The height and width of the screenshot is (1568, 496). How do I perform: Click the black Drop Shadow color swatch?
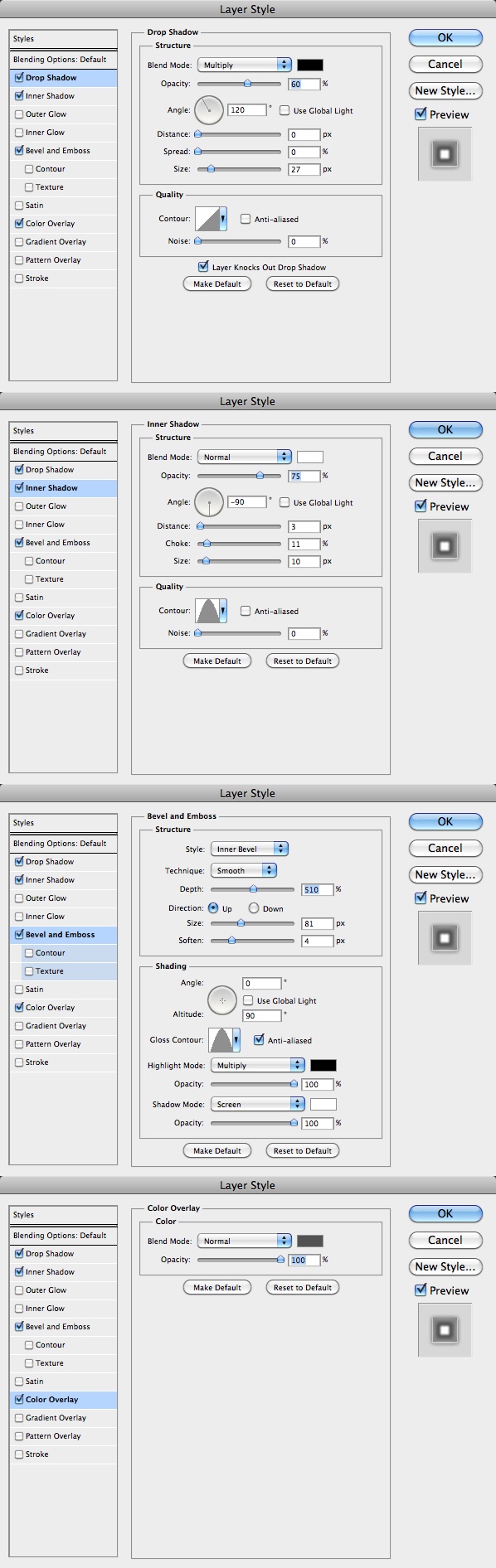coord(310,65)
